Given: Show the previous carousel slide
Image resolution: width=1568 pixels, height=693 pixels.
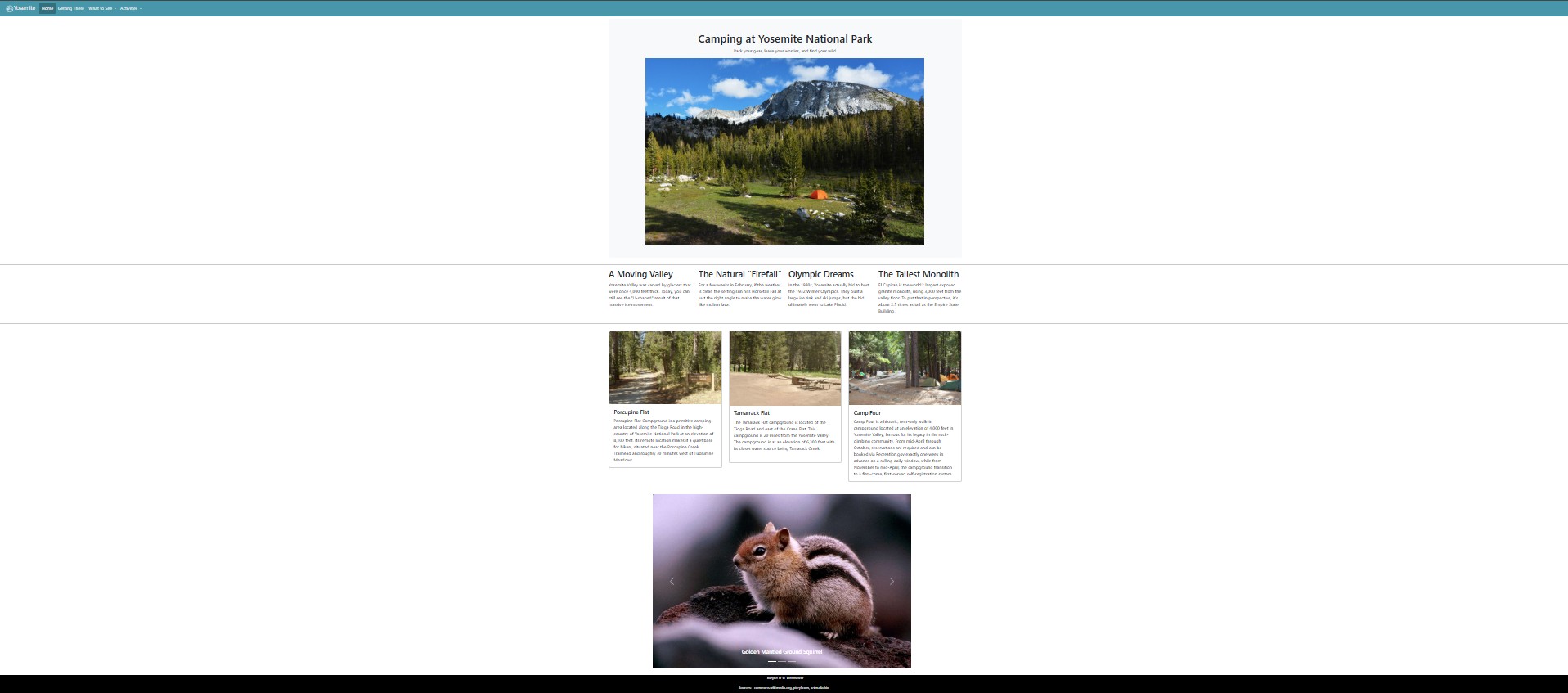Looking at the screenshot, I should tap(672, 581).
